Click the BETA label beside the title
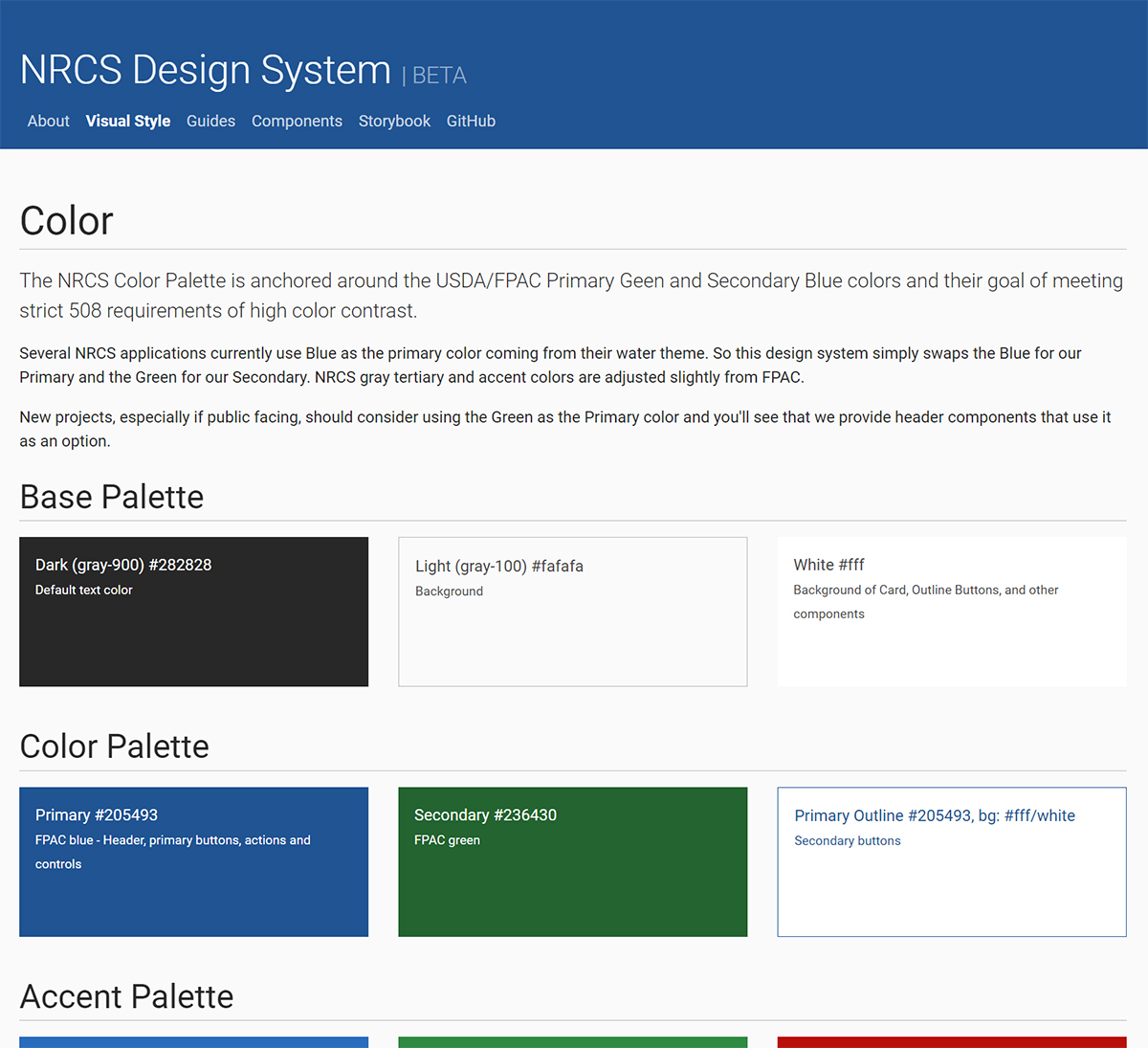1148x1048 pixels. [439, 75]
